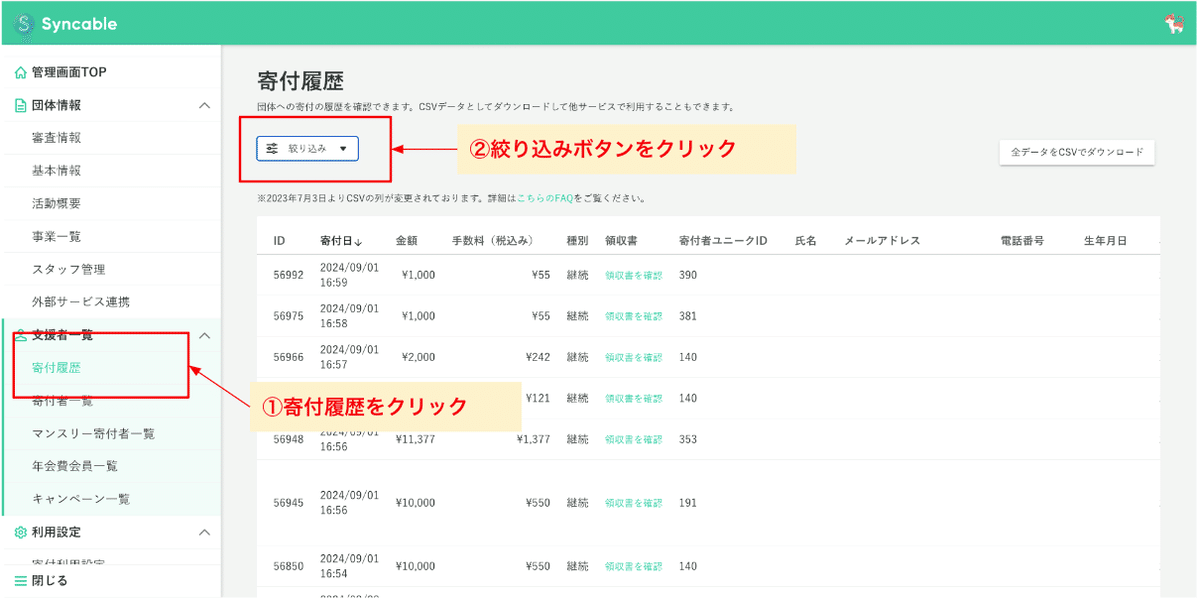The width and height of the screenshot is (1200, 598).
Task: Click the document icon next to 団体情報
Action: pos(19,104)
